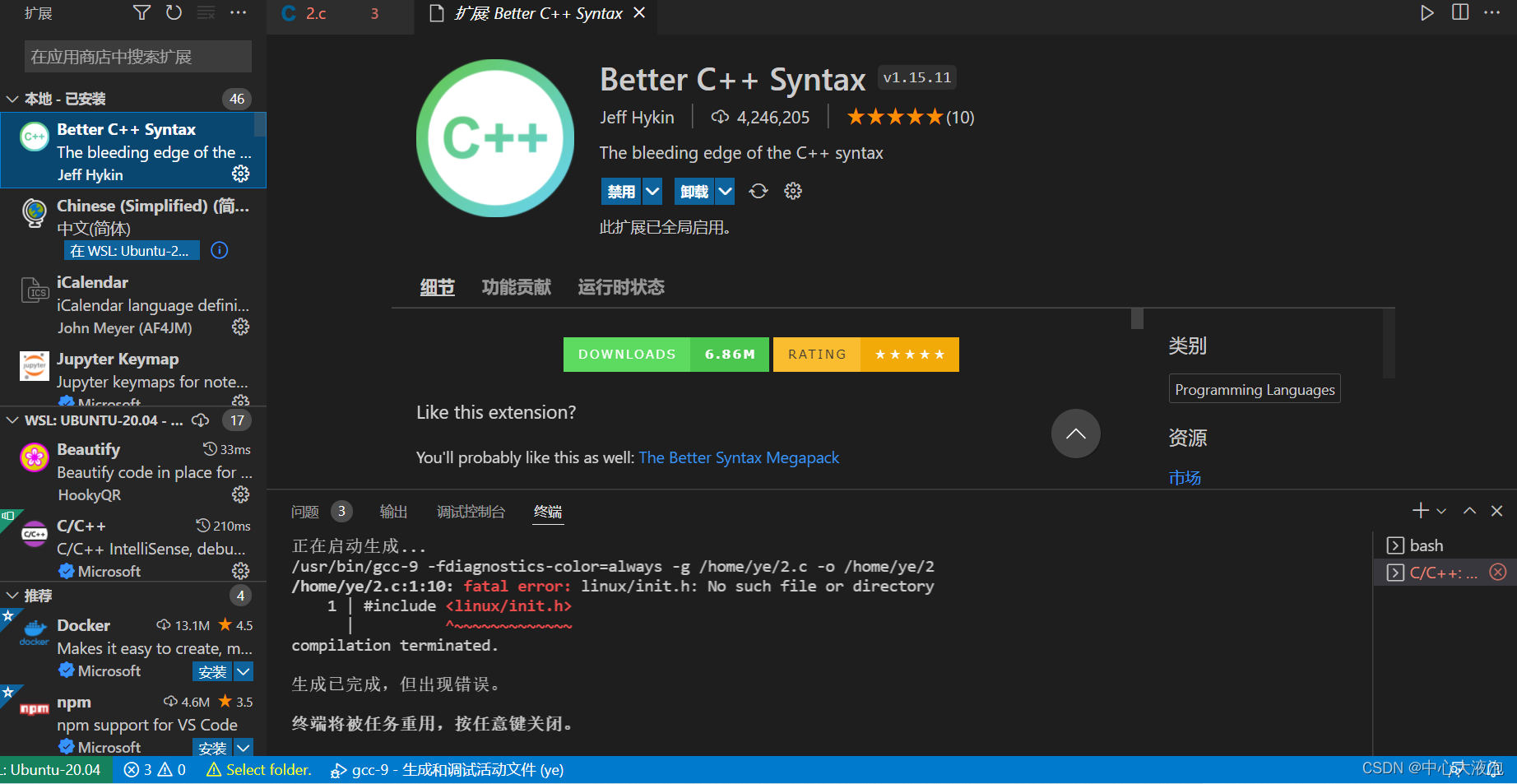This screenshot has height=784, width=1517.
Task: Collapse the Local - Installed section
Action: click(12, 99)
